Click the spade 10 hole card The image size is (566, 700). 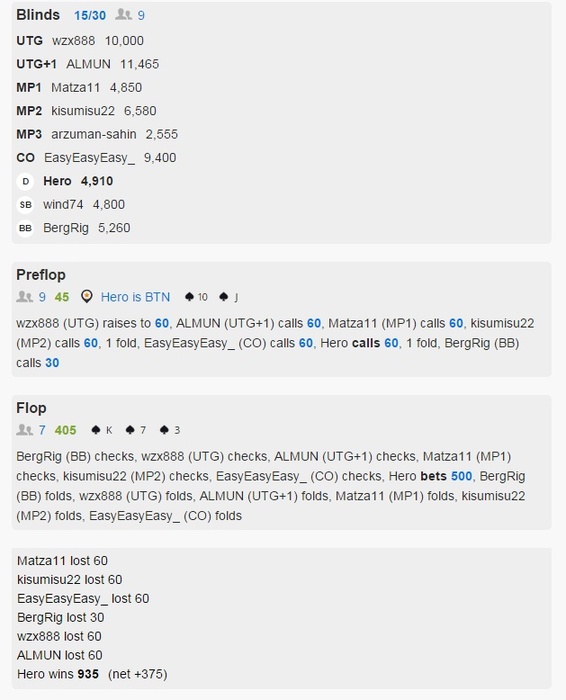pos(196,297)
